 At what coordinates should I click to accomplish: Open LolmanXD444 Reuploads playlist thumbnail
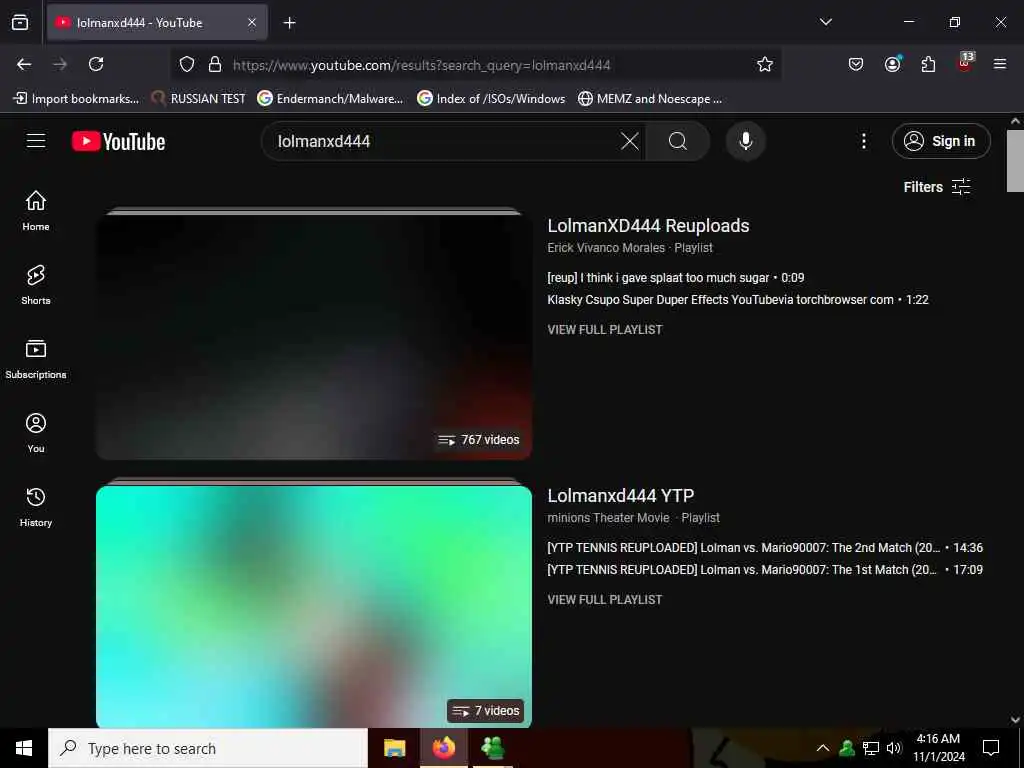[314, 334]
